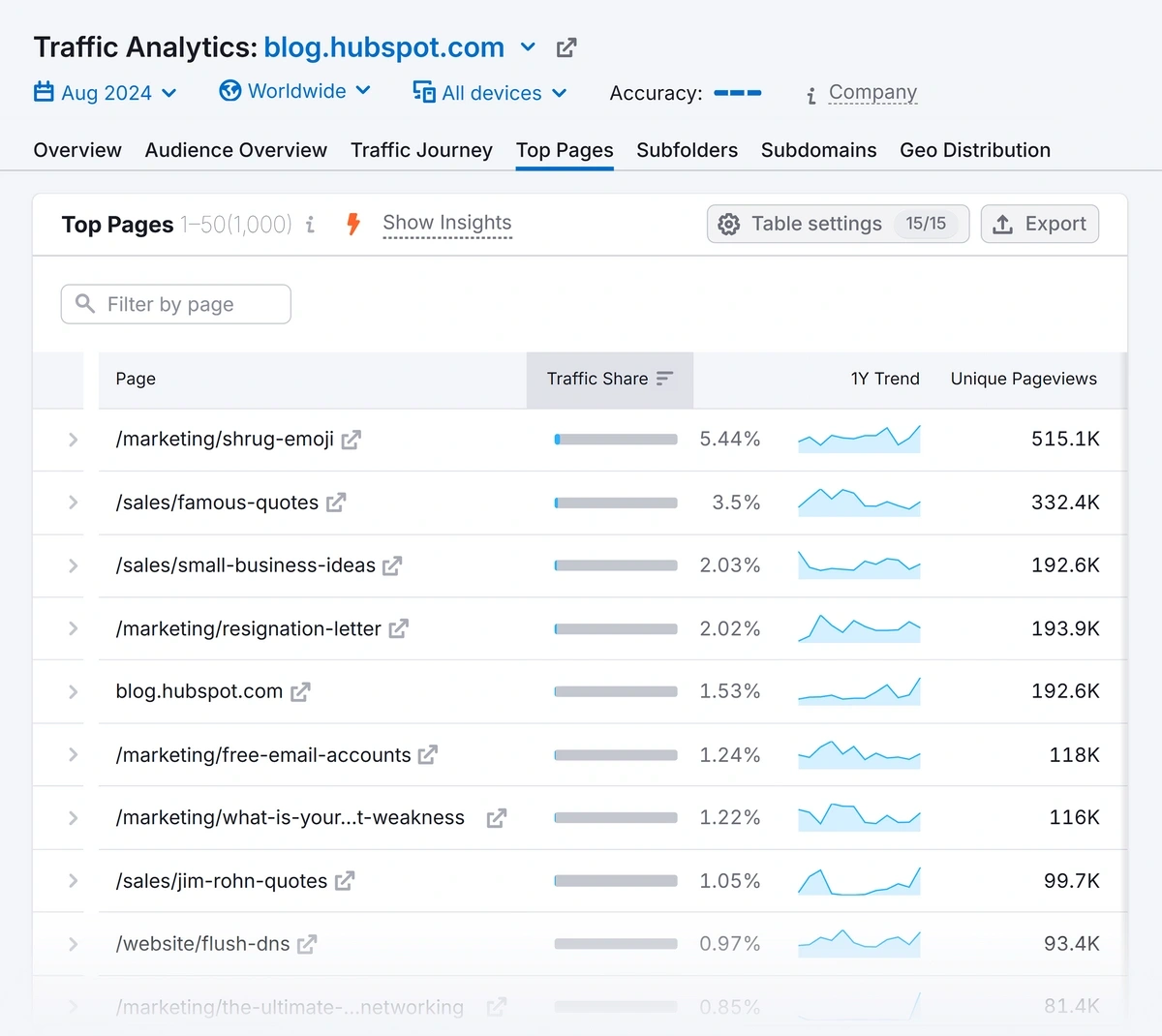Click the /sales/famous-quotes page path

coord(217,503)
